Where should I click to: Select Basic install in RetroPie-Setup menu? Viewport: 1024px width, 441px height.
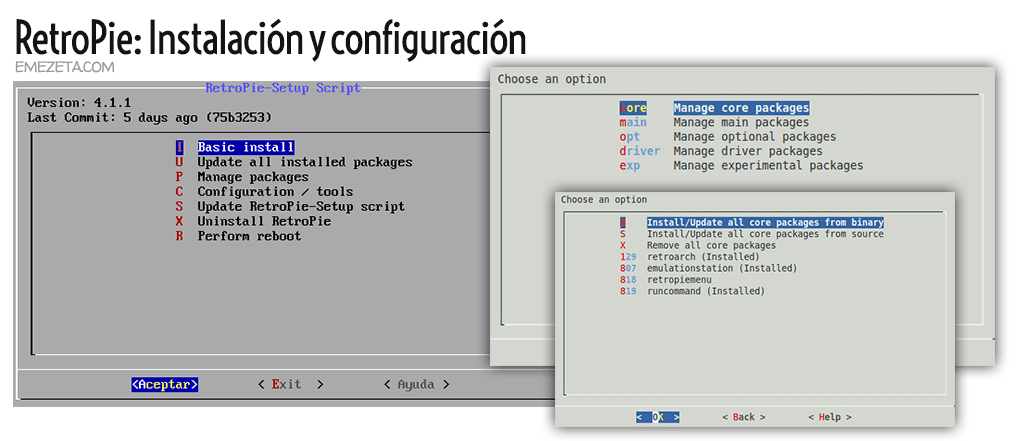(235, 147)
